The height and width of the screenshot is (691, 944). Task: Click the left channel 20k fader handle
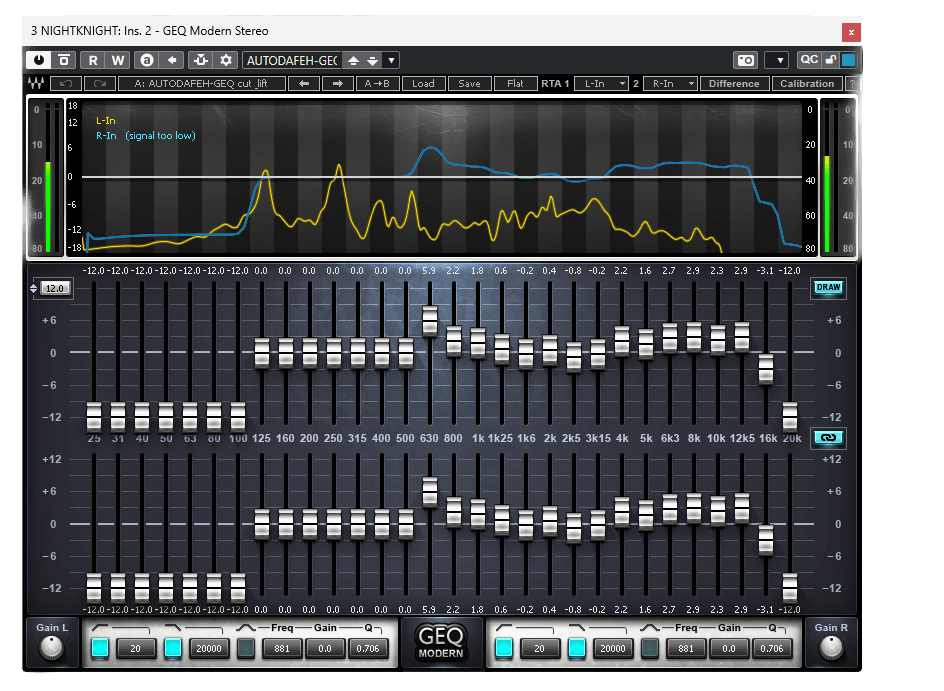(790, 417)
